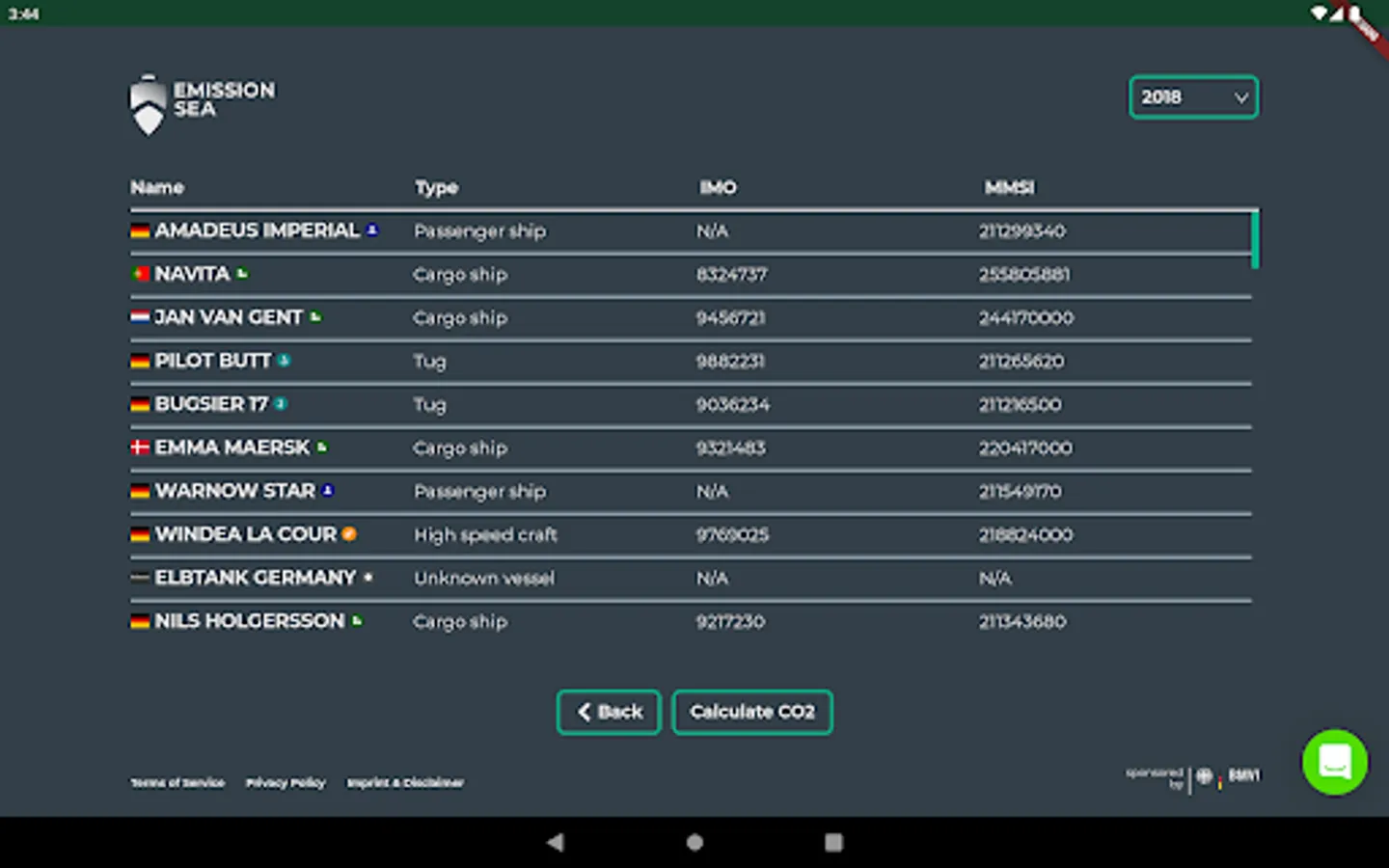Click the MMSI "N/A" in the ELBTANK GERMANY row
Image resolution: width=1389 pixels, height=868 pixels.
point(995,578)
